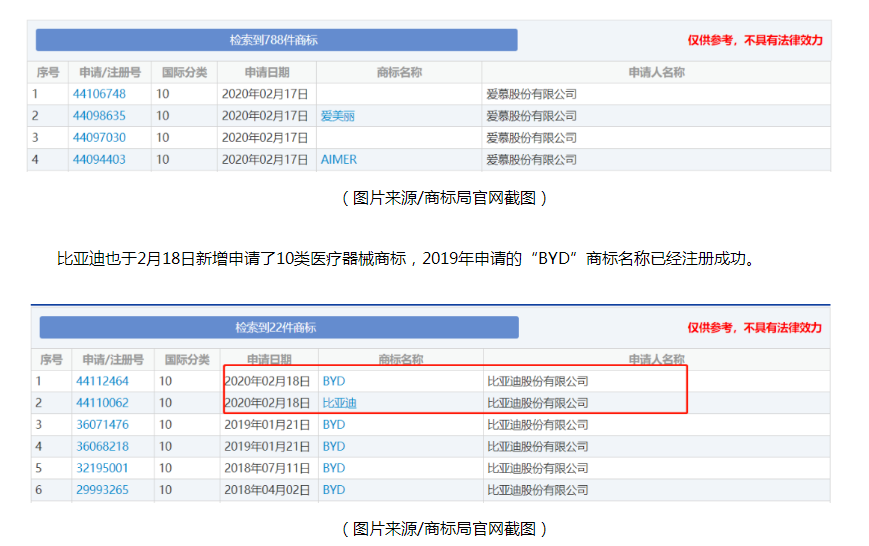This screenshot has width=869, height=546.
Task: Click the 比亚迪 trademark name link
Action: [x=339, y=403]
